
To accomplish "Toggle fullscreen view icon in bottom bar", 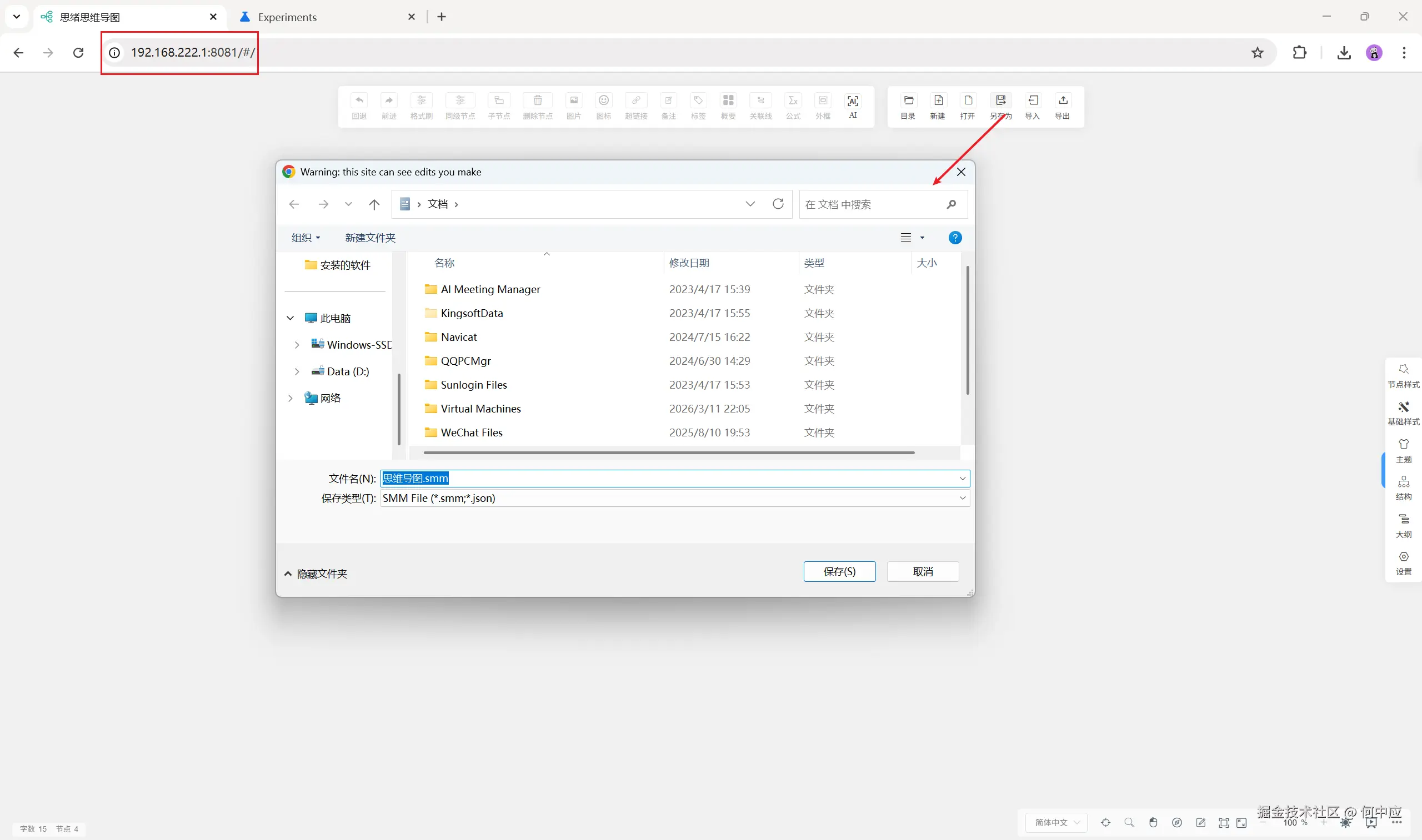I will click(1241, 822).
